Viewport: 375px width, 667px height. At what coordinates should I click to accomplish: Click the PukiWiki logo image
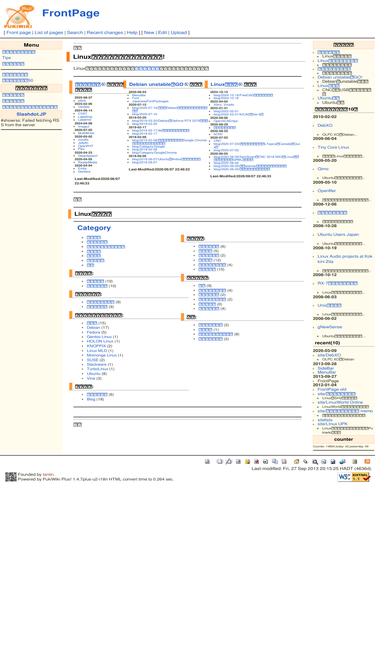click(x=19, y=16)
